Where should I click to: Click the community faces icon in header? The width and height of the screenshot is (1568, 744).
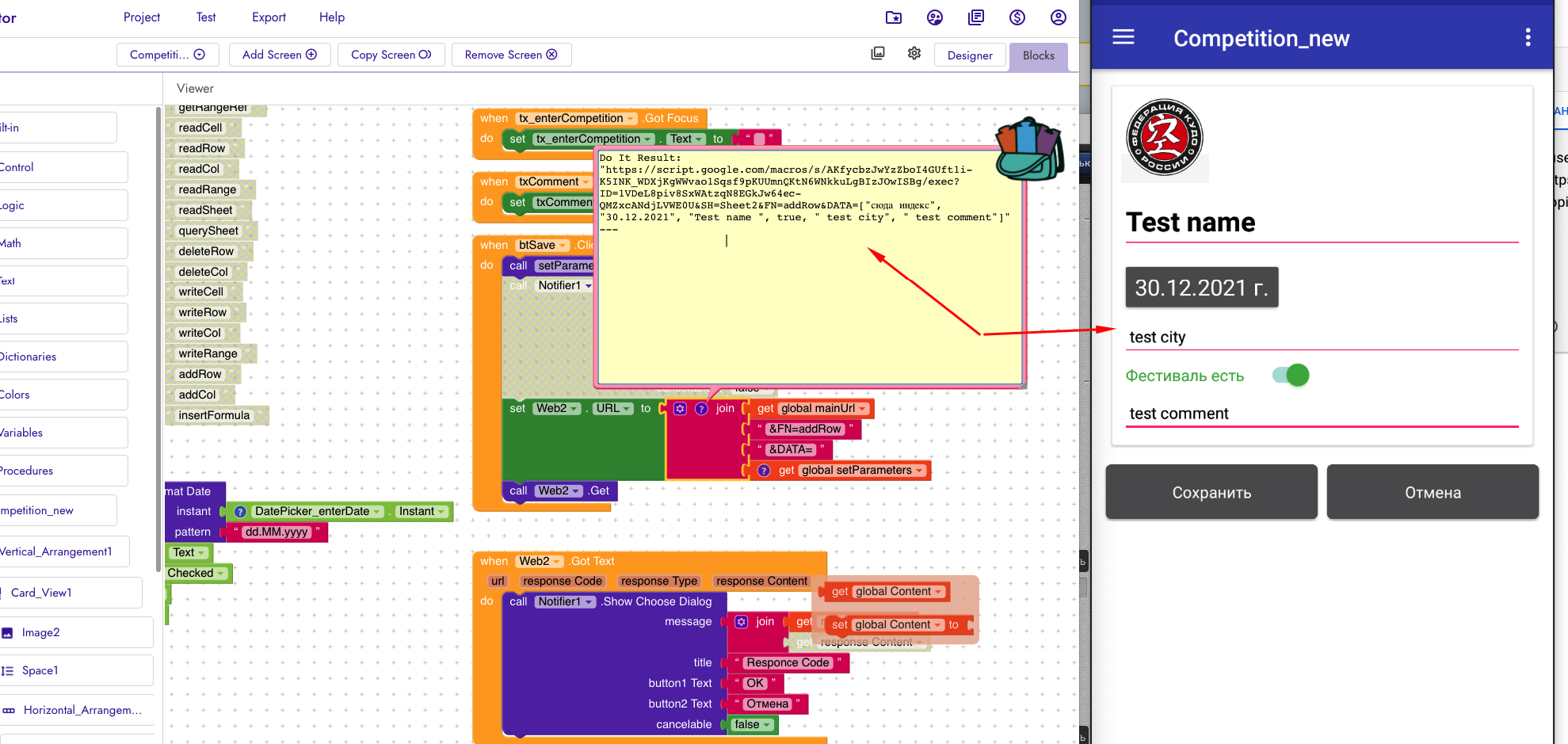pos(935,17)
